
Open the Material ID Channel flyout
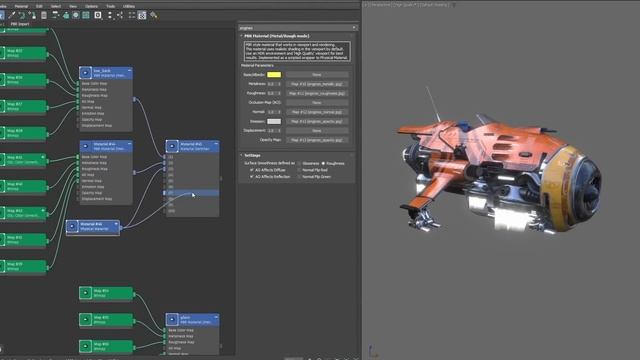coord(98,16)
